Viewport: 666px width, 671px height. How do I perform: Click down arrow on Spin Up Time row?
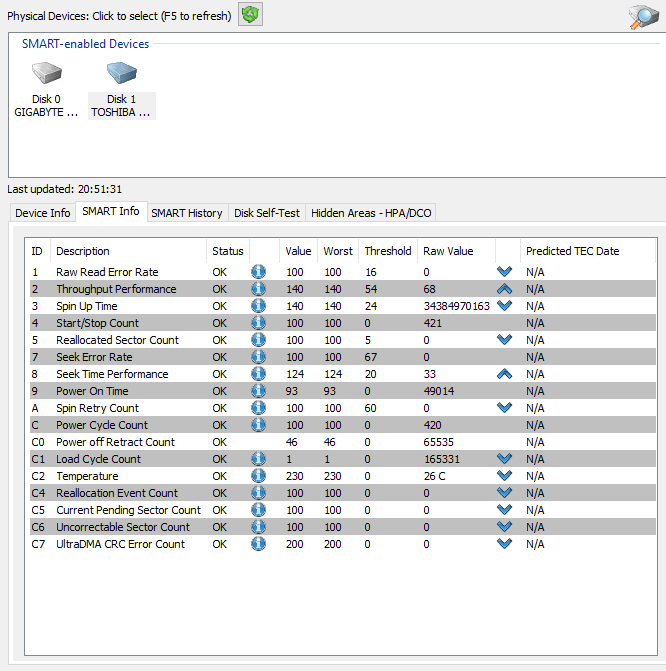coord(505,306)
